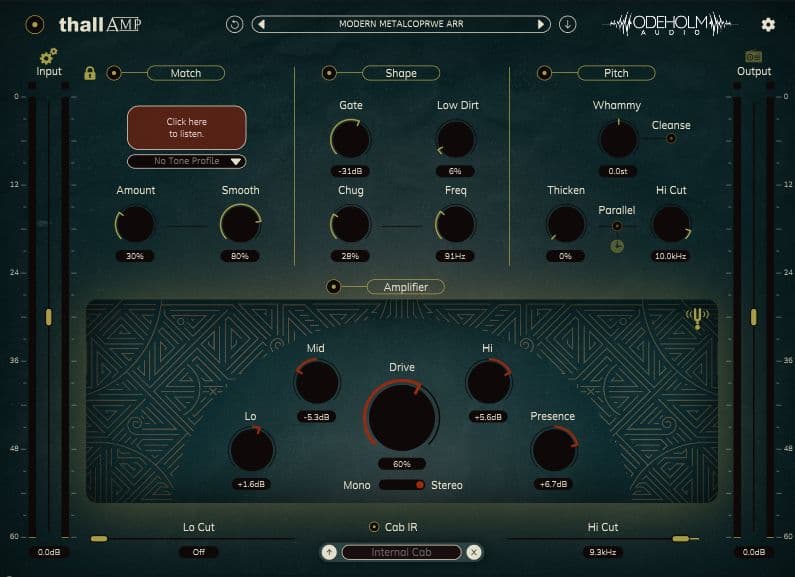Click the 'Click here to listen' button
This screenshot has height=577, width=795.
tap(187, 128)
